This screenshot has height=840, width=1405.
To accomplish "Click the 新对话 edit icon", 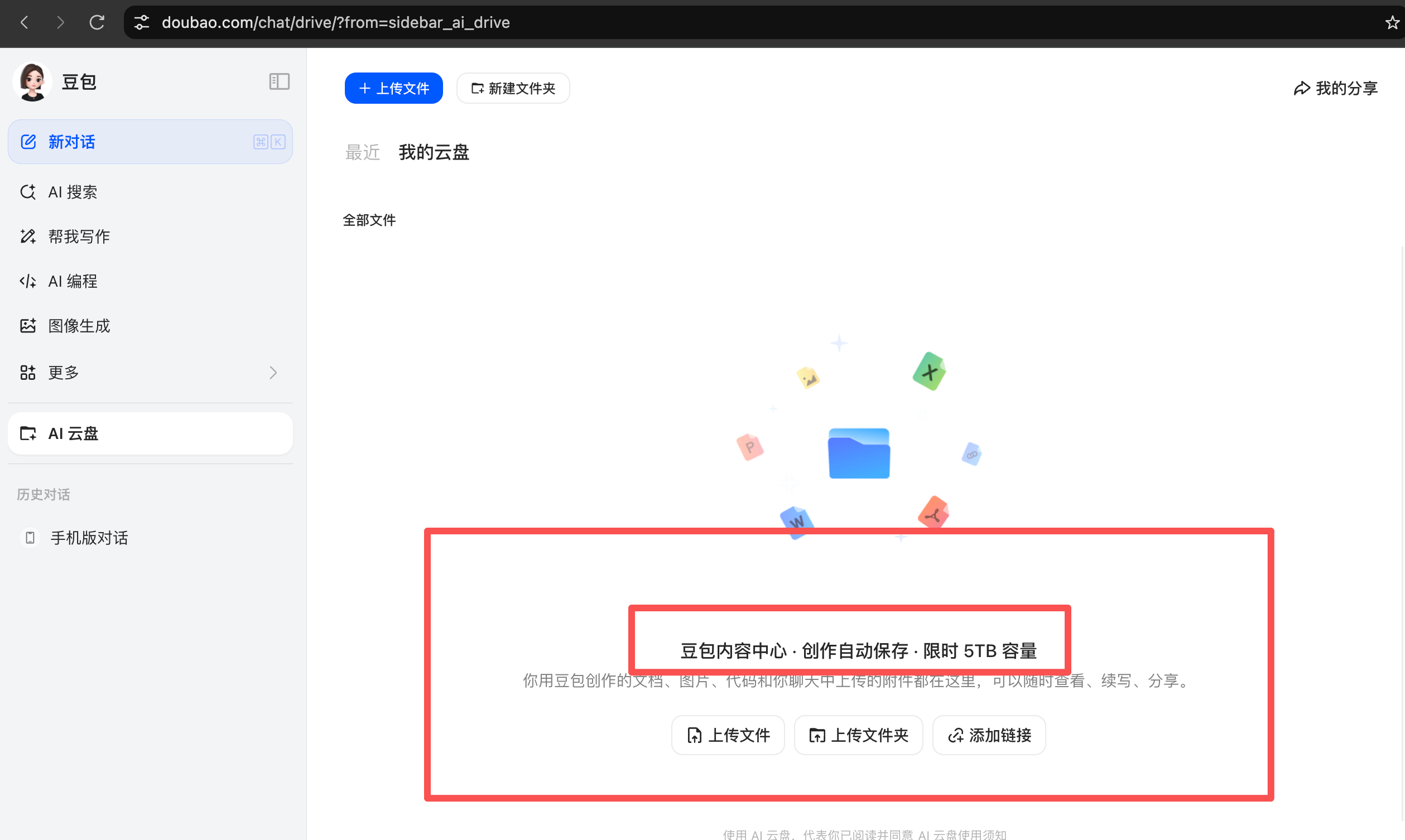I will tap(28, 142).
